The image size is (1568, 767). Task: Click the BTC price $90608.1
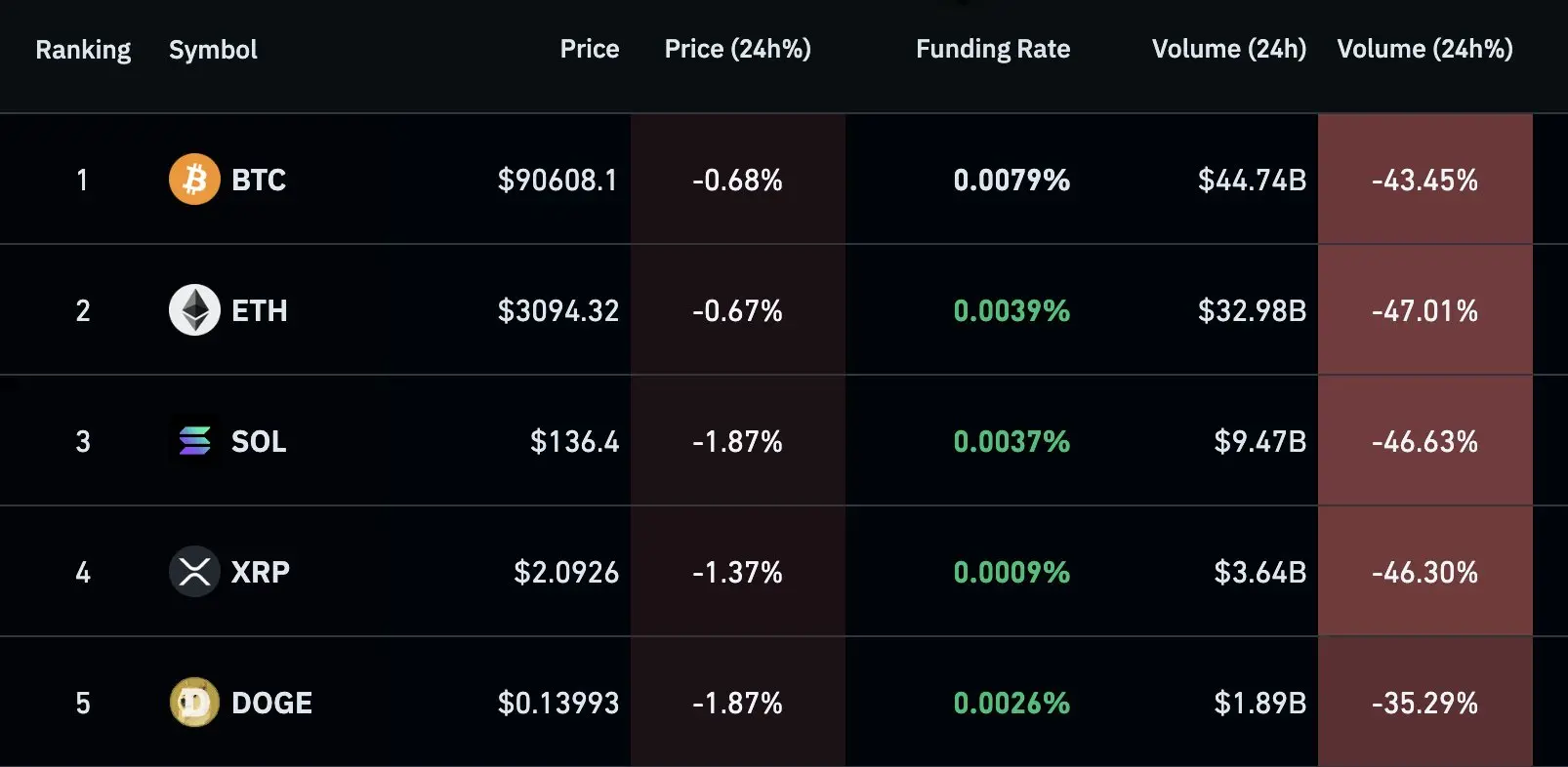tap(557, 181)
